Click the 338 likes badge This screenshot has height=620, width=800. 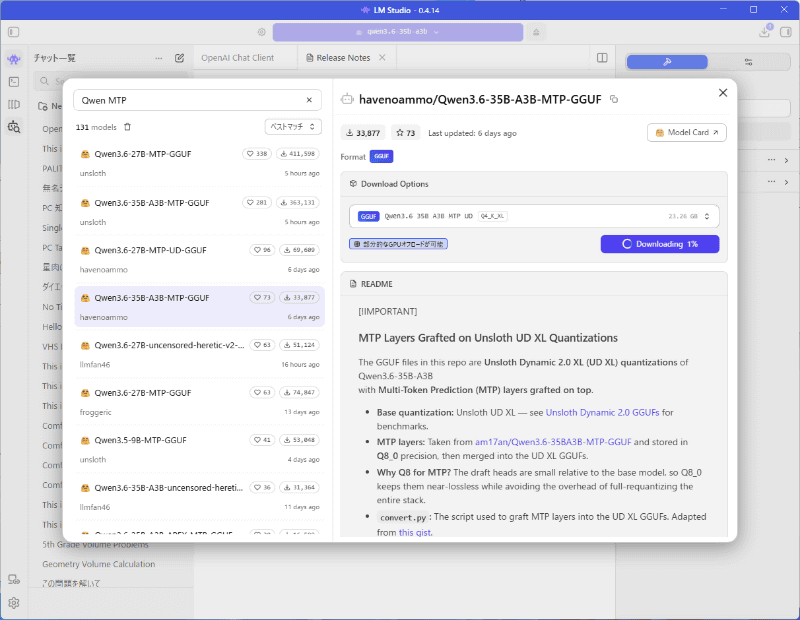coord(257,154)
